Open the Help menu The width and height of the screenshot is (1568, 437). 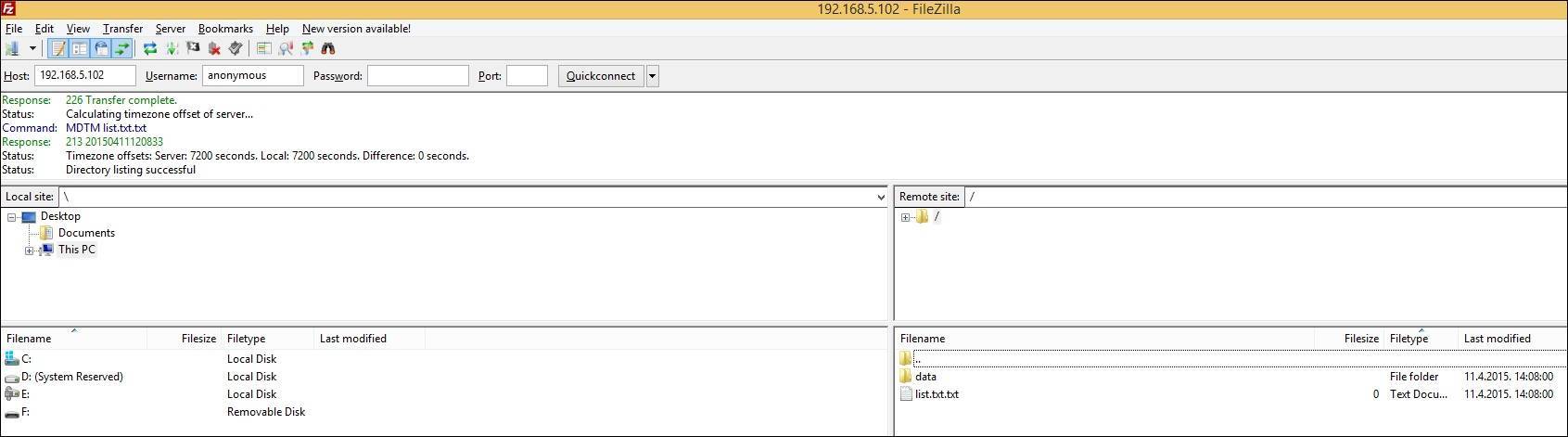(277, 29)
